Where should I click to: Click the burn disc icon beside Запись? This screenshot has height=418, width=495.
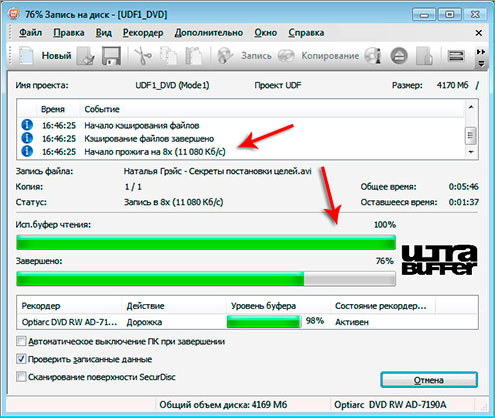click(x=225, y=56)
